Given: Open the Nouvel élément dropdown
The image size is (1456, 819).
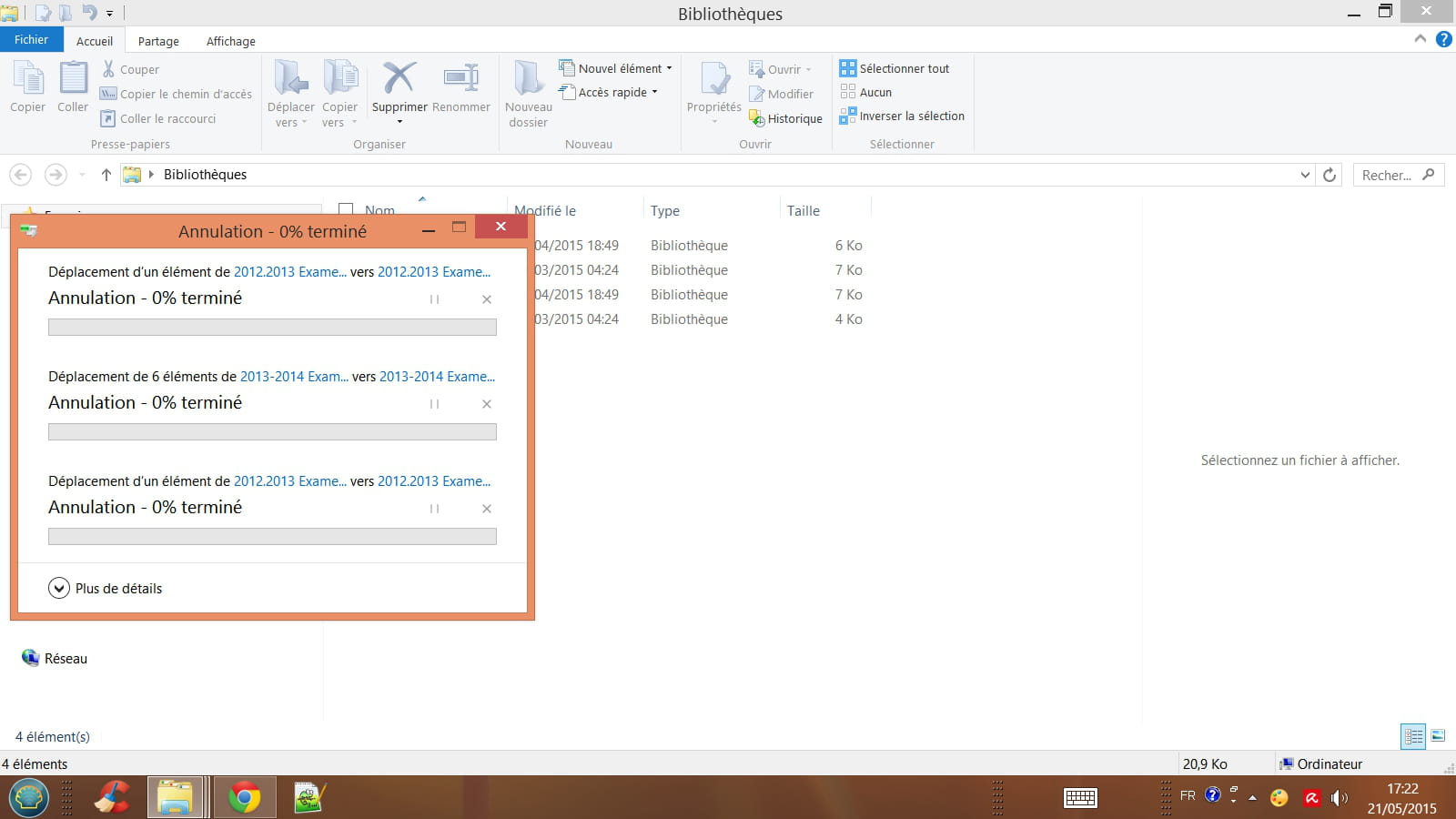Looking at the screenshot, I should [616, 68].
